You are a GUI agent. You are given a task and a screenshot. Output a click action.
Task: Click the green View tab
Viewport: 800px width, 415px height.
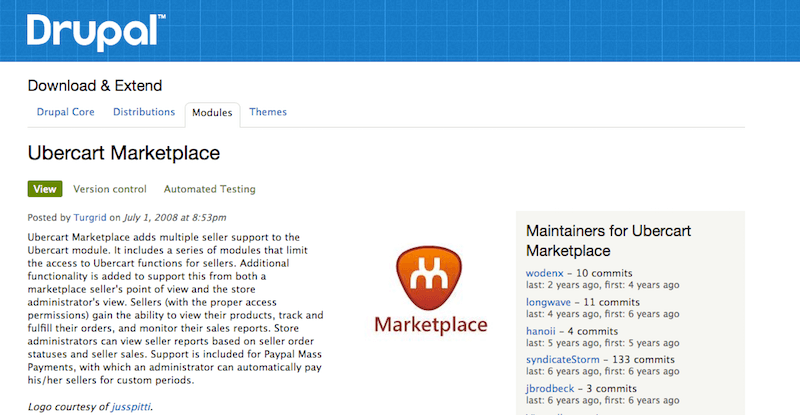coord(45,189)
